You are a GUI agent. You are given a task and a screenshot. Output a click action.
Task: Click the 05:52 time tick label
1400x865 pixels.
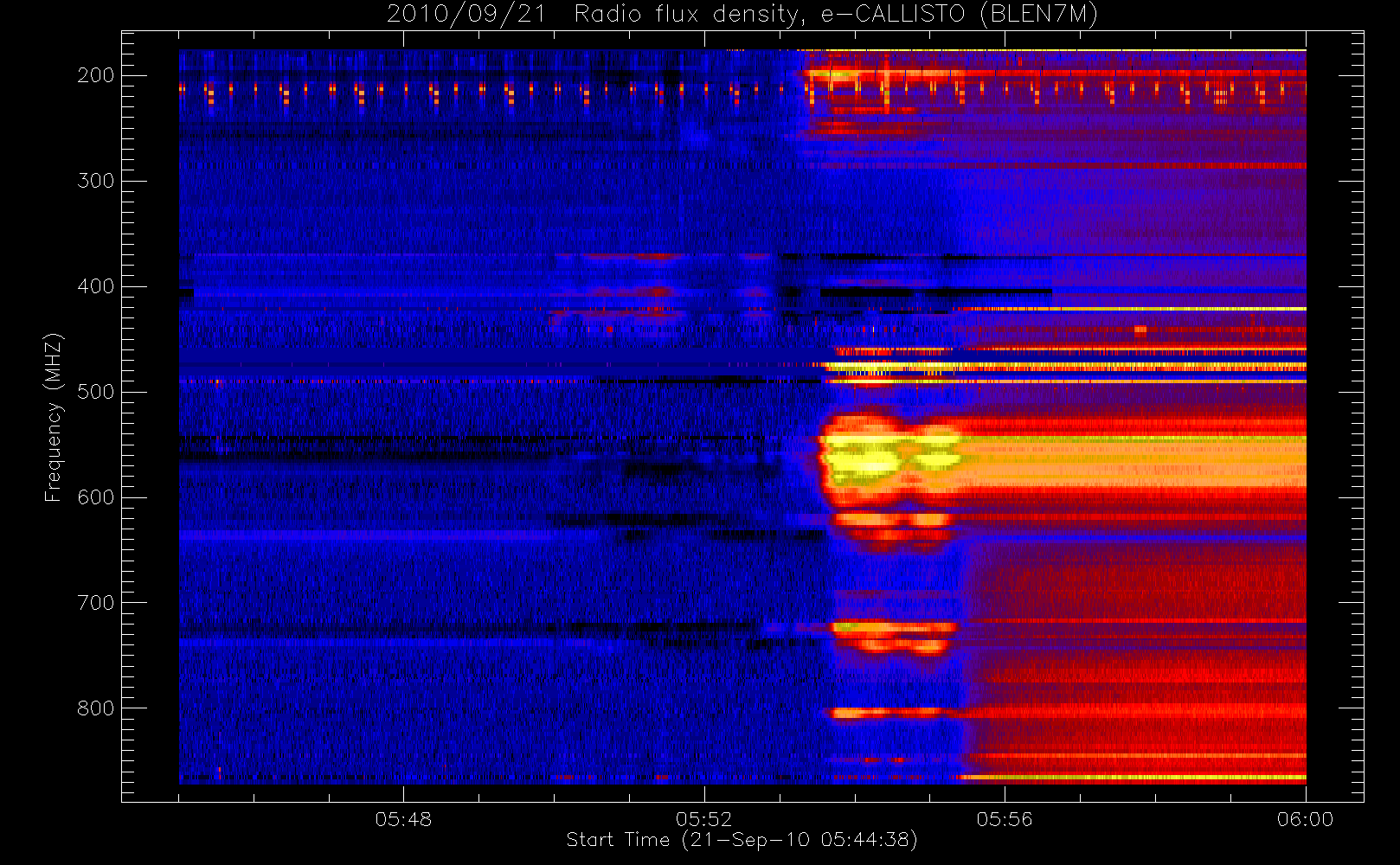[x=703, y=819]
